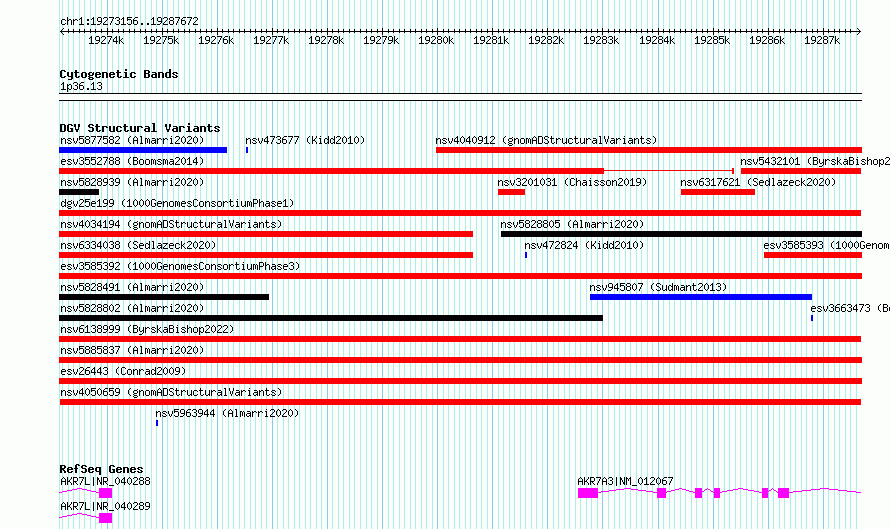Image resolution: width=890 pixels, height=529 pixels.
Task: Click the nsv3201031 (Chaisson2019) label
Action: 572,182
